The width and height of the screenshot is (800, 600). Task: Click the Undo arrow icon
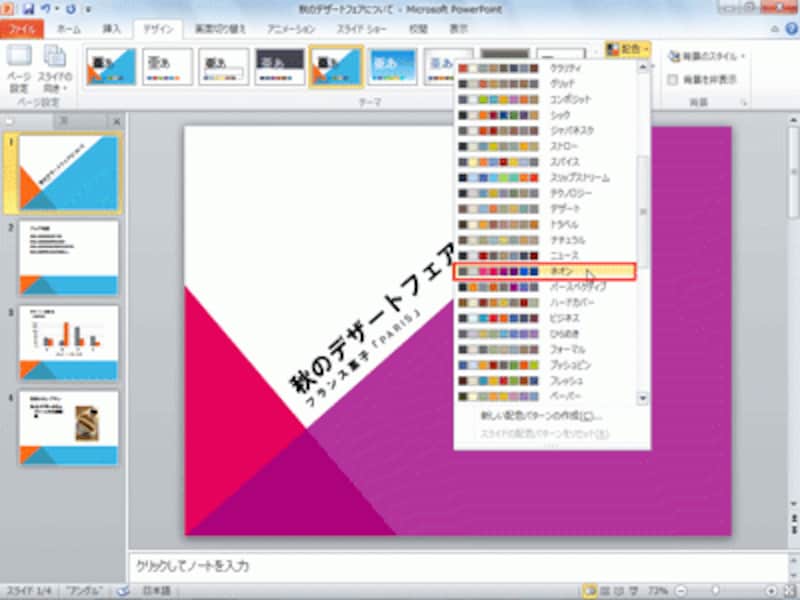point(46,9)
